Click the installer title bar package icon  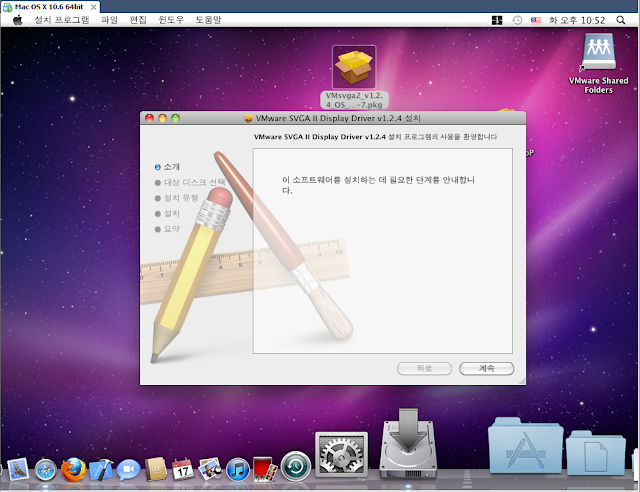[248, 118]
